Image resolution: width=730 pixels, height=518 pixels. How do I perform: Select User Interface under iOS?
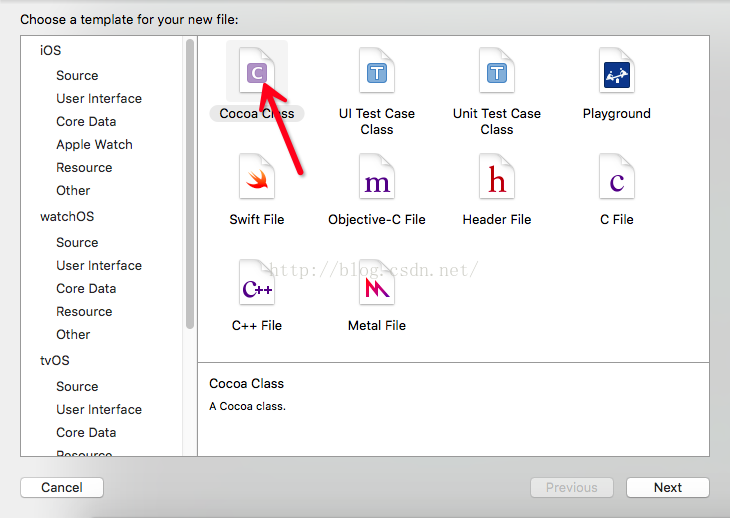click(99, 98)
